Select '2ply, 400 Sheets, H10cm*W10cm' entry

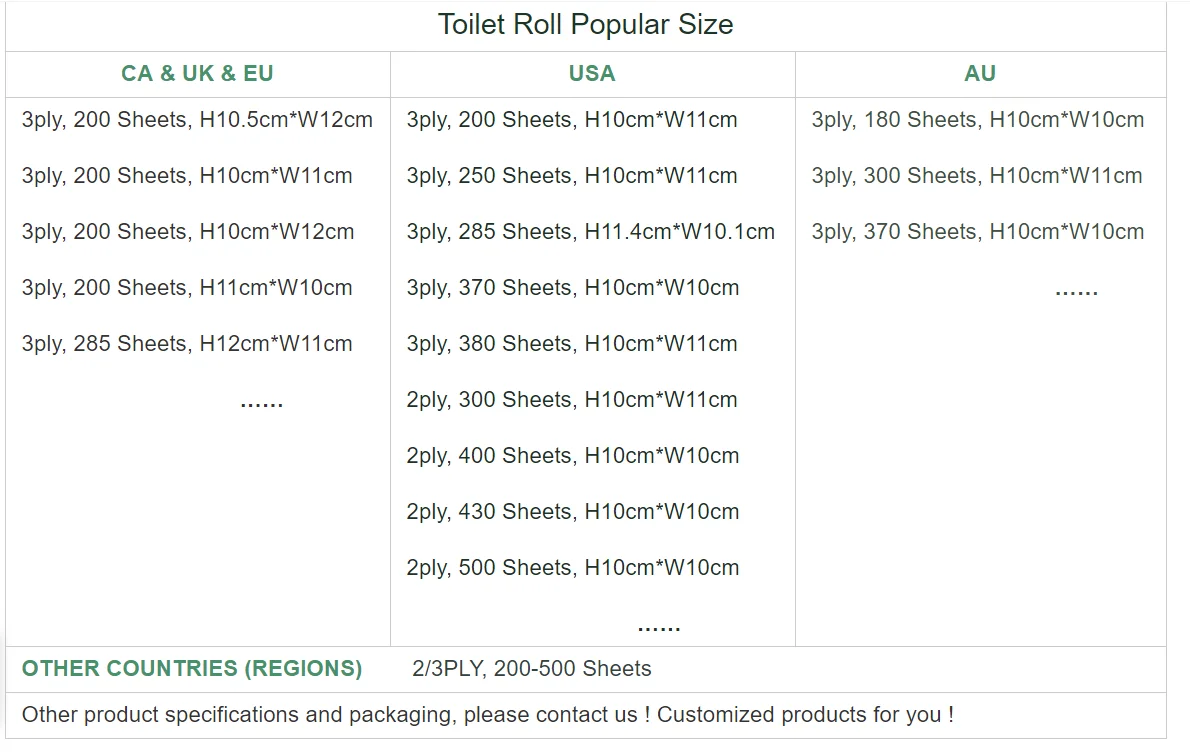(572, 456)
